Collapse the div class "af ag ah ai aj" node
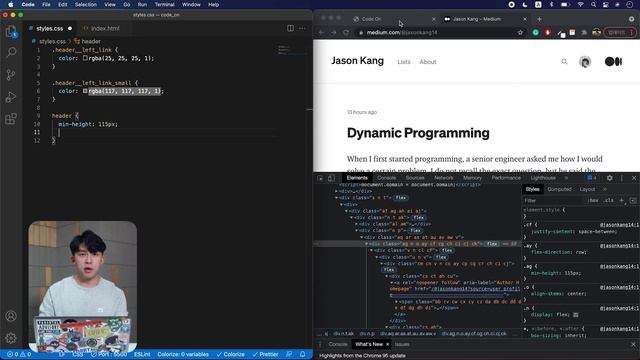The image size is (640, 360). pyautogui.click(x=346, y=211)
